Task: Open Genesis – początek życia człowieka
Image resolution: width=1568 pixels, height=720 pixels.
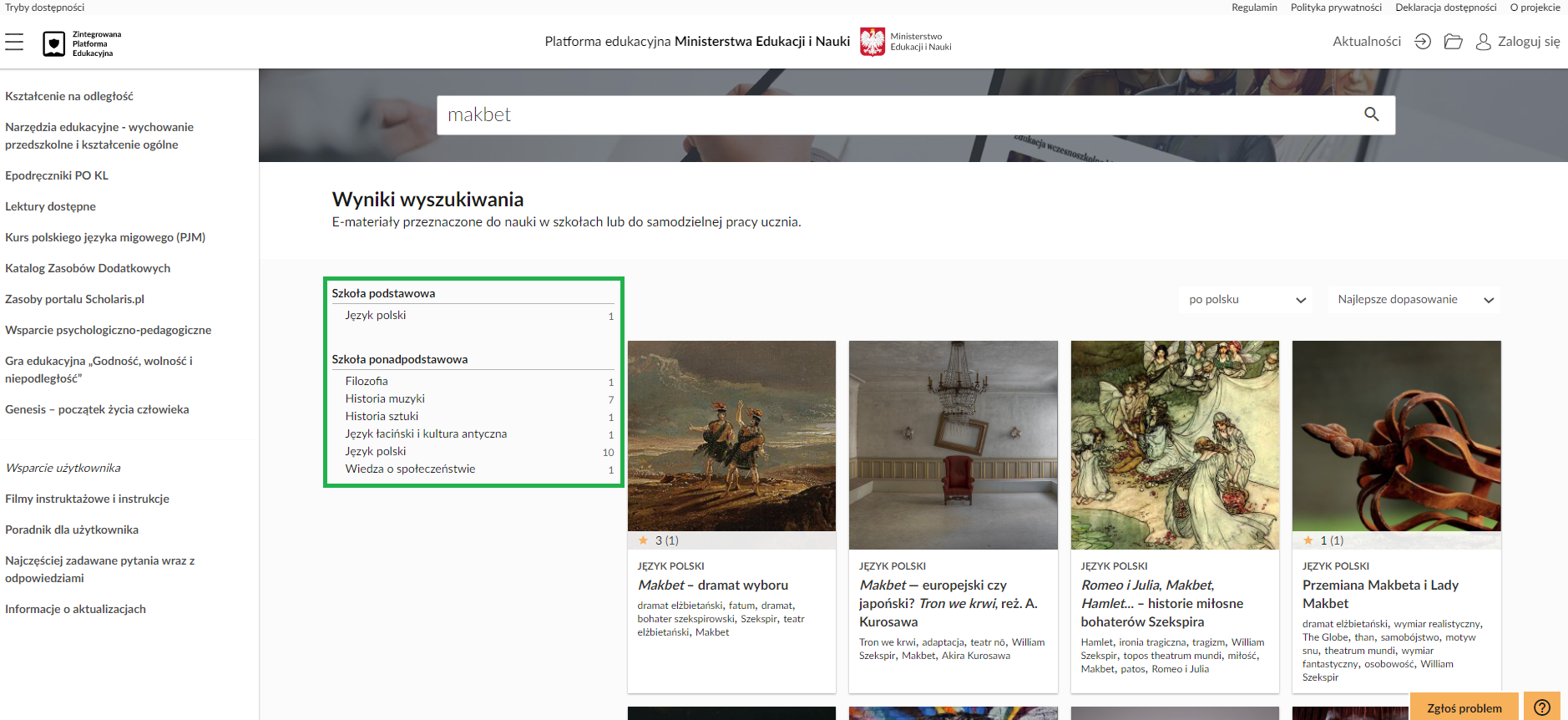Action: 97,409
